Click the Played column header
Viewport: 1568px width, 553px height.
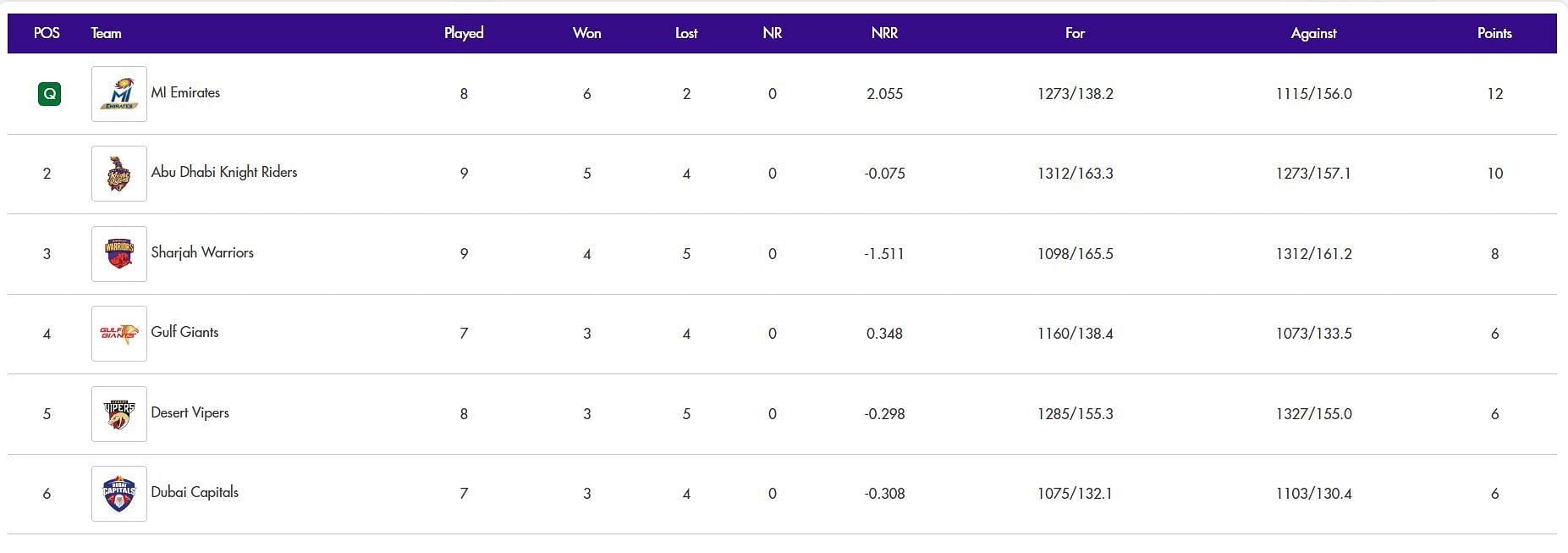(464, 33)
